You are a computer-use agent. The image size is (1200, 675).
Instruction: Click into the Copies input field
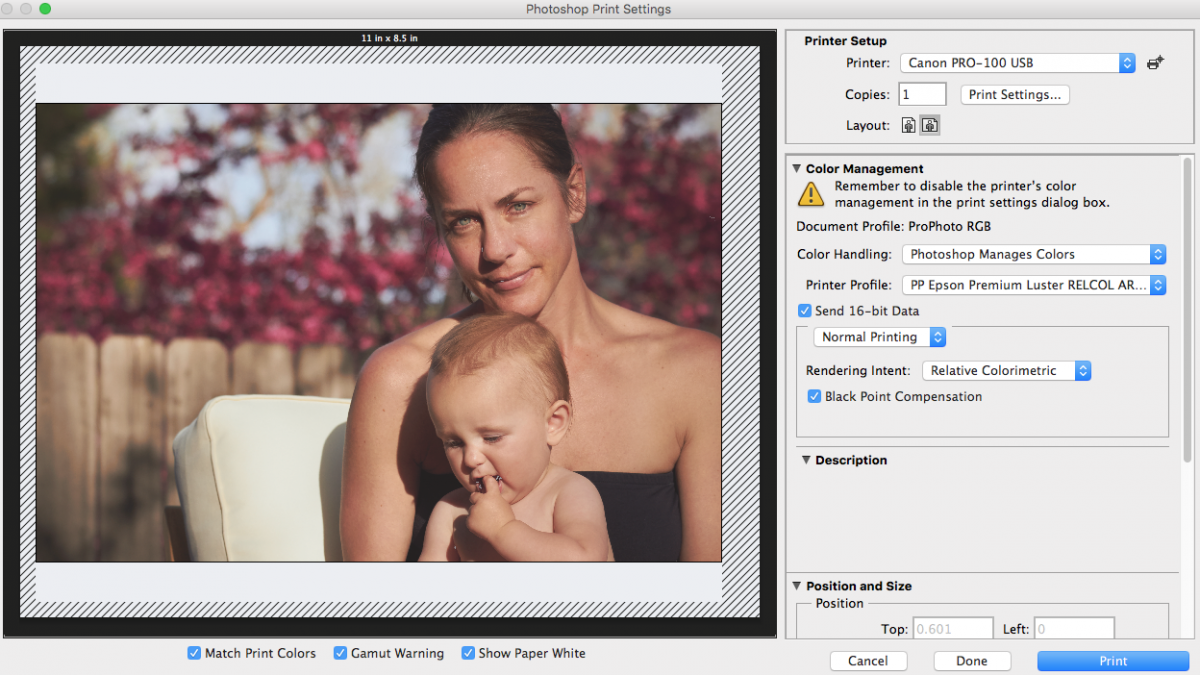[921, 95]
